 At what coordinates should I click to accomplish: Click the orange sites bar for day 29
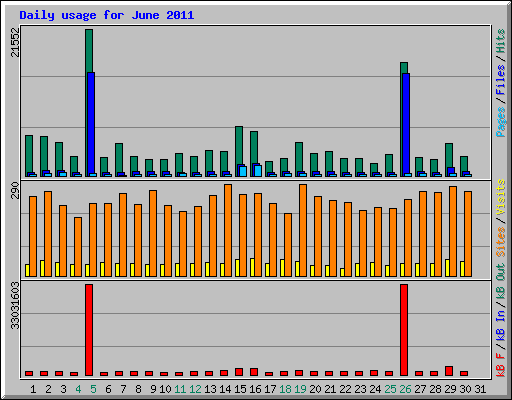tap(453, 231)
